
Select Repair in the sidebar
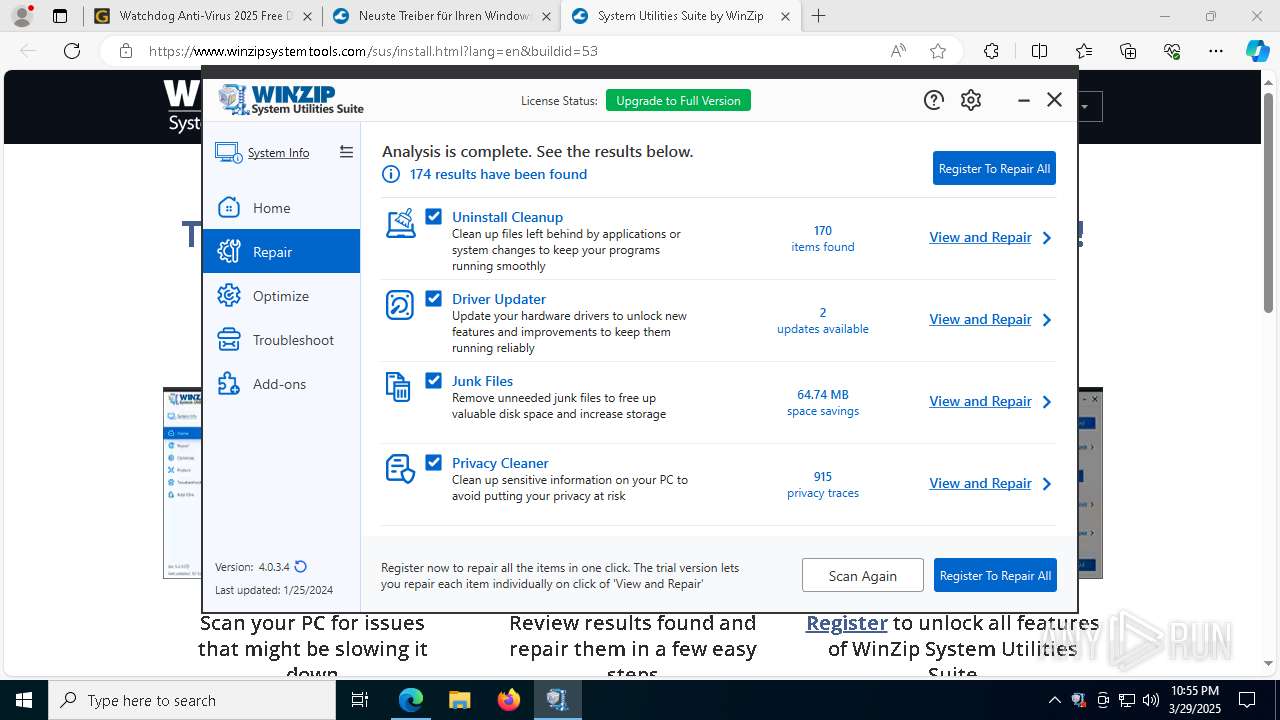click(281, 251)
